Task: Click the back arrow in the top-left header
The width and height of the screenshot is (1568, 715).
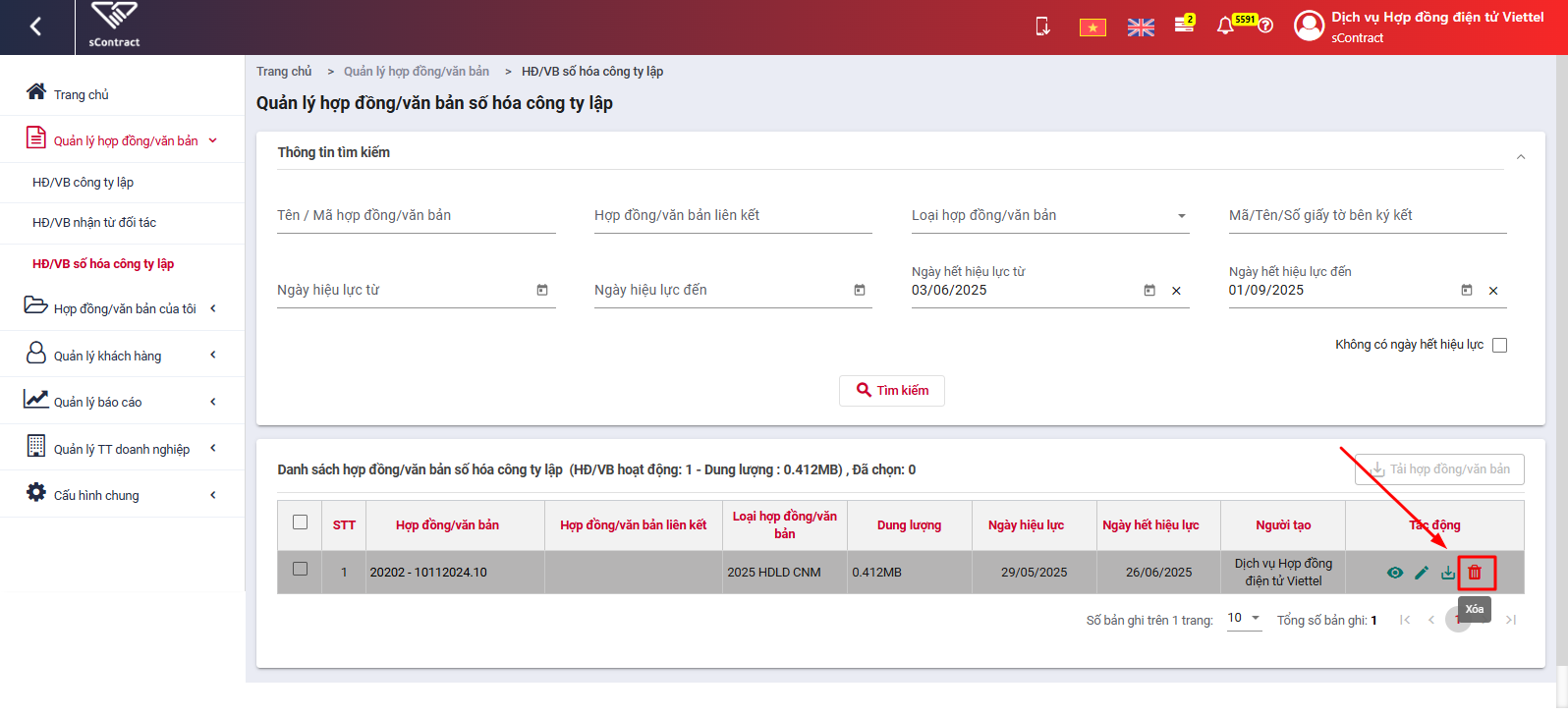Action: click(x=36, y=27)
